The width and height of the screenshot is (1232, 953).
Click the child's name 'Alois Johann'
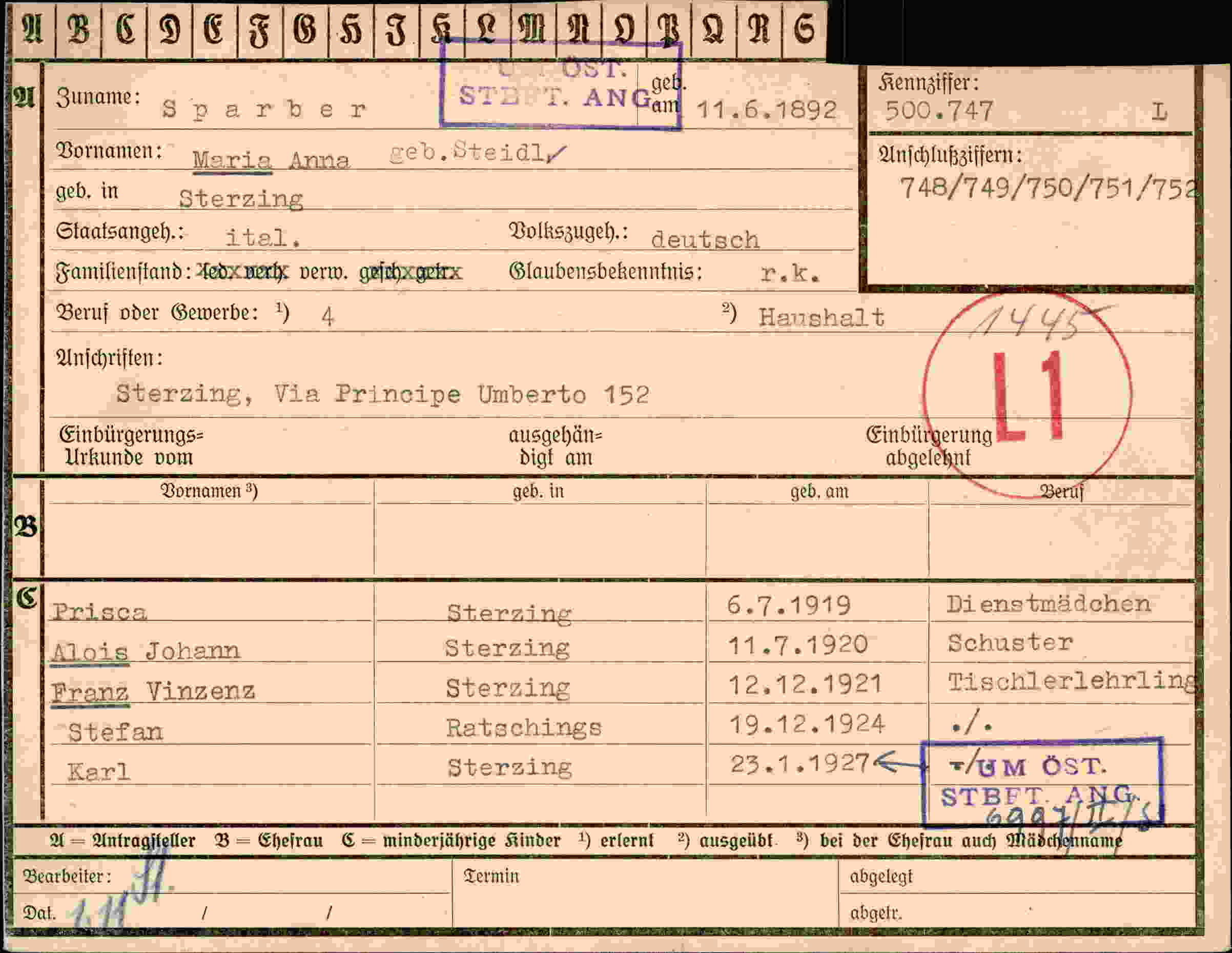(x=146, y=652)
